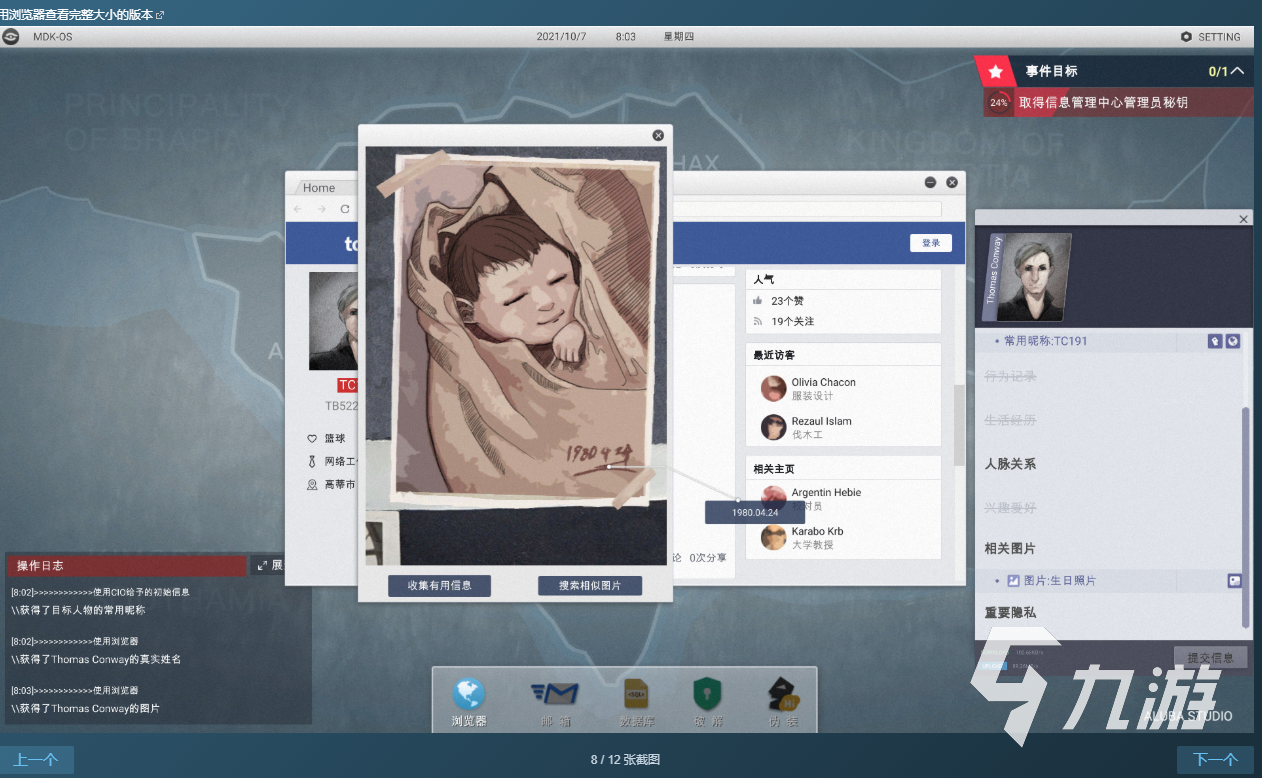Select the Home tab in browser window
Viewport: 1262px width, 778px height.
pos(319,187)
